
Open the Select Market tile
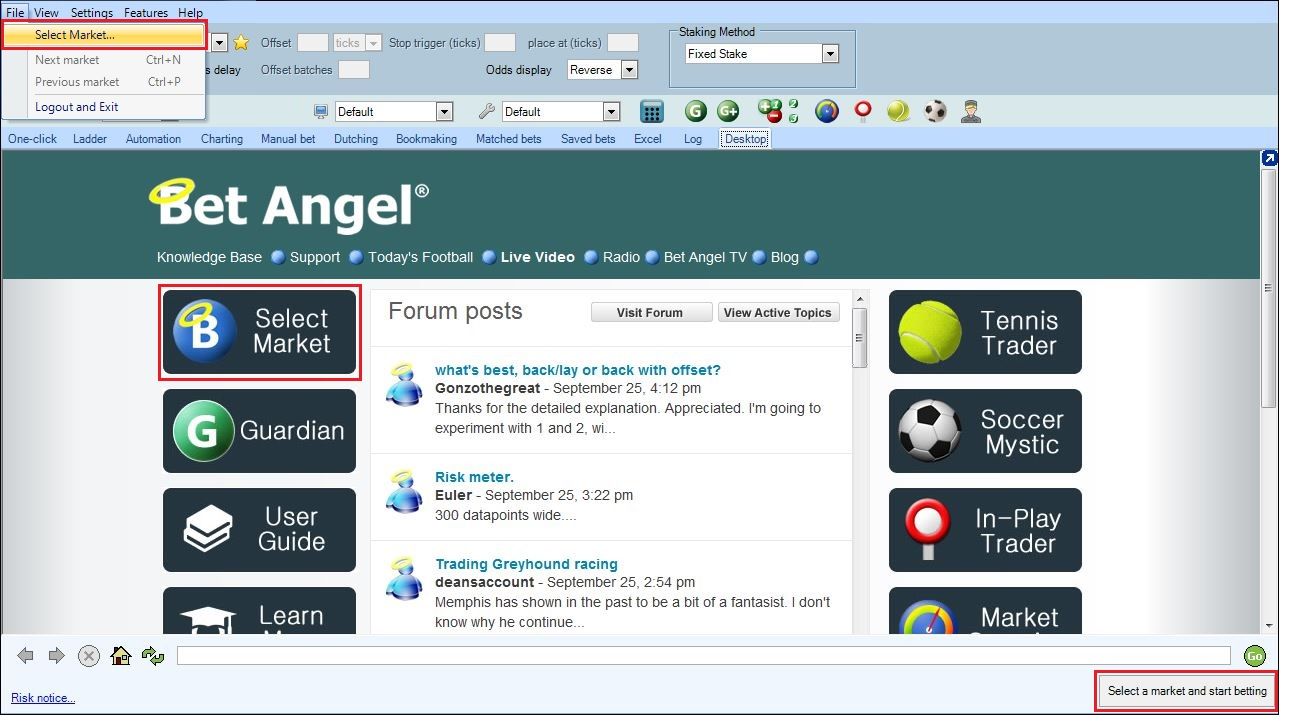tap(260, 332)
